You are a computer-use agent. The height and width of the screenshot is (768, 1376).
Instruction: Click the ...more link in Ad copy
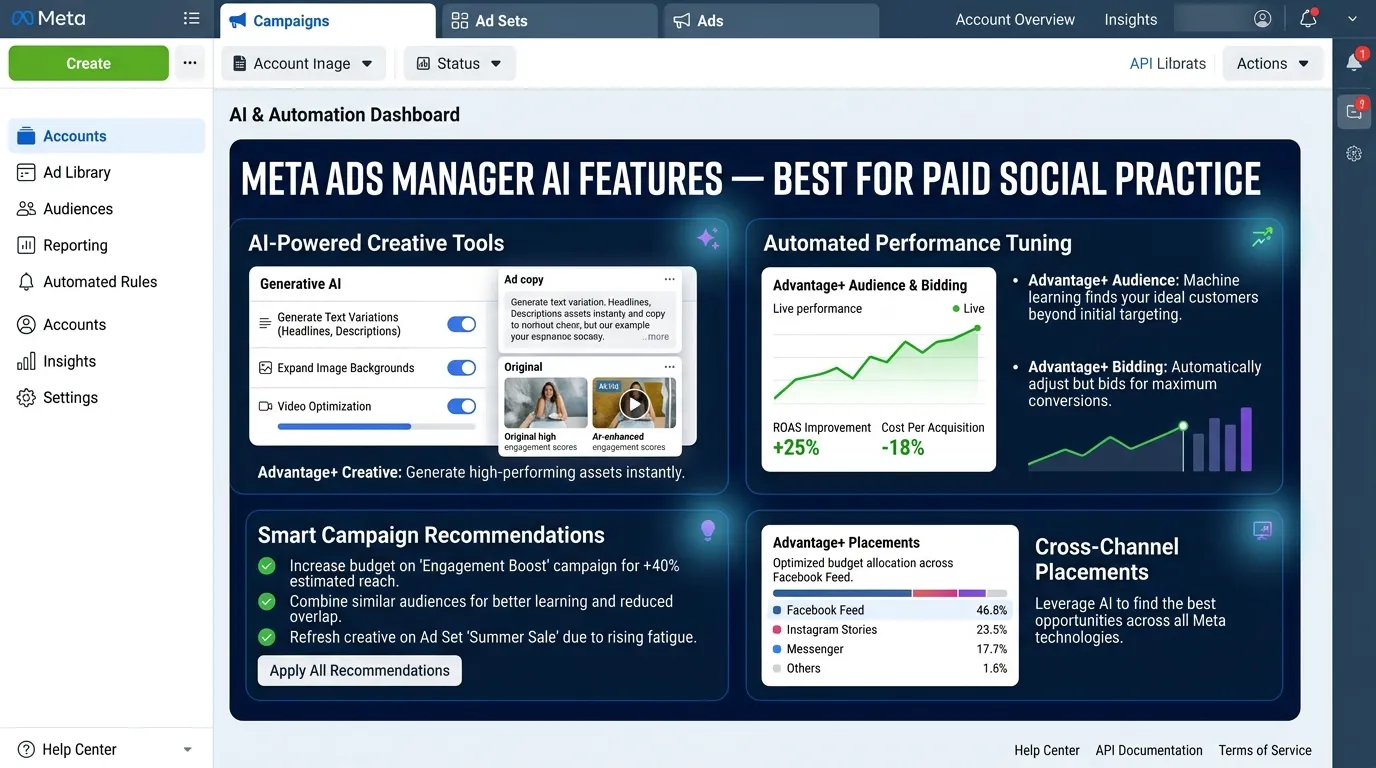(x=657, y=337)
